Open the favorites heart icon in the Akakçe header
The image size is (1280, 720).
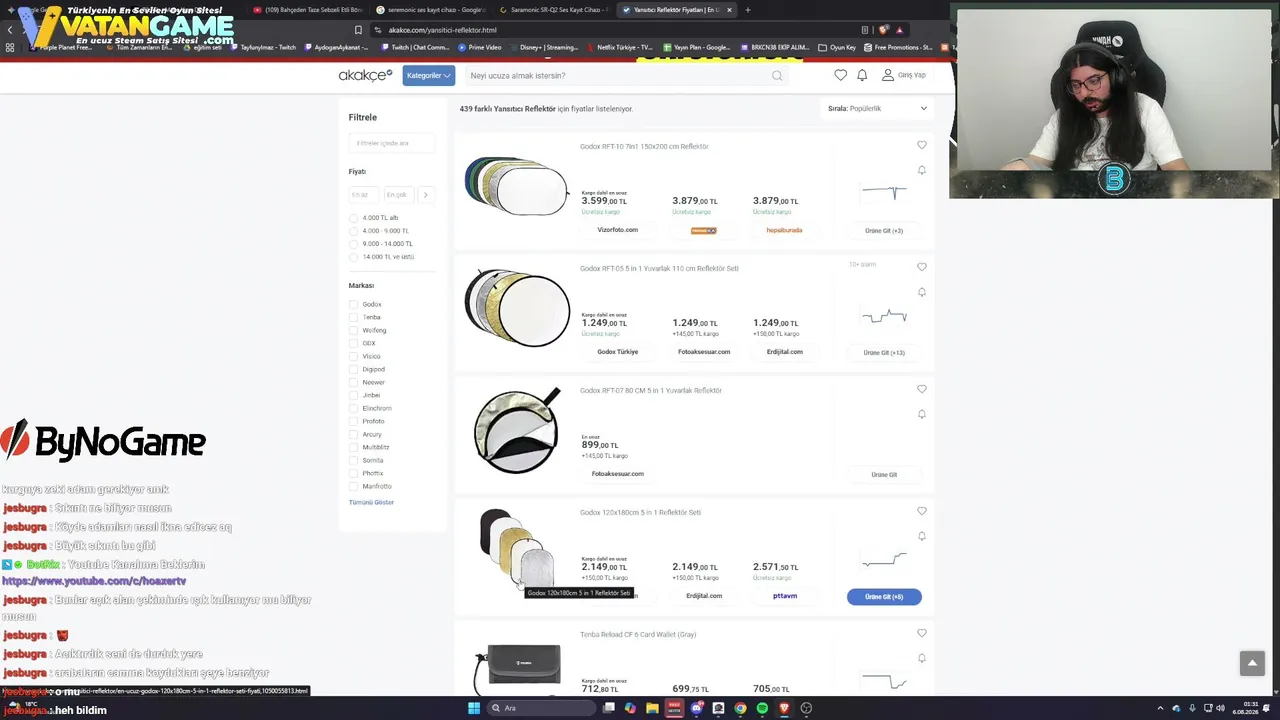point(840,75)
